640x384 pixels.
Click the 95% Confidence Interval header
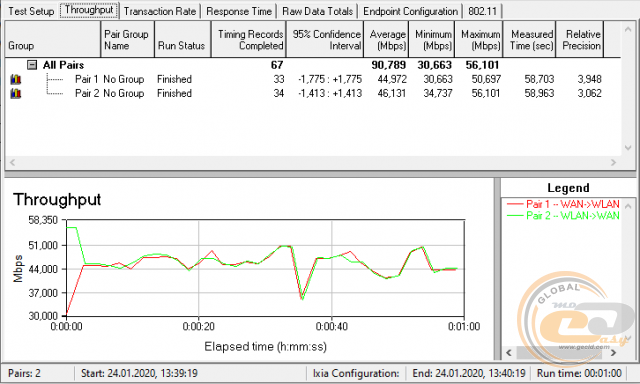pyautogui.click(x=325, y=40)
